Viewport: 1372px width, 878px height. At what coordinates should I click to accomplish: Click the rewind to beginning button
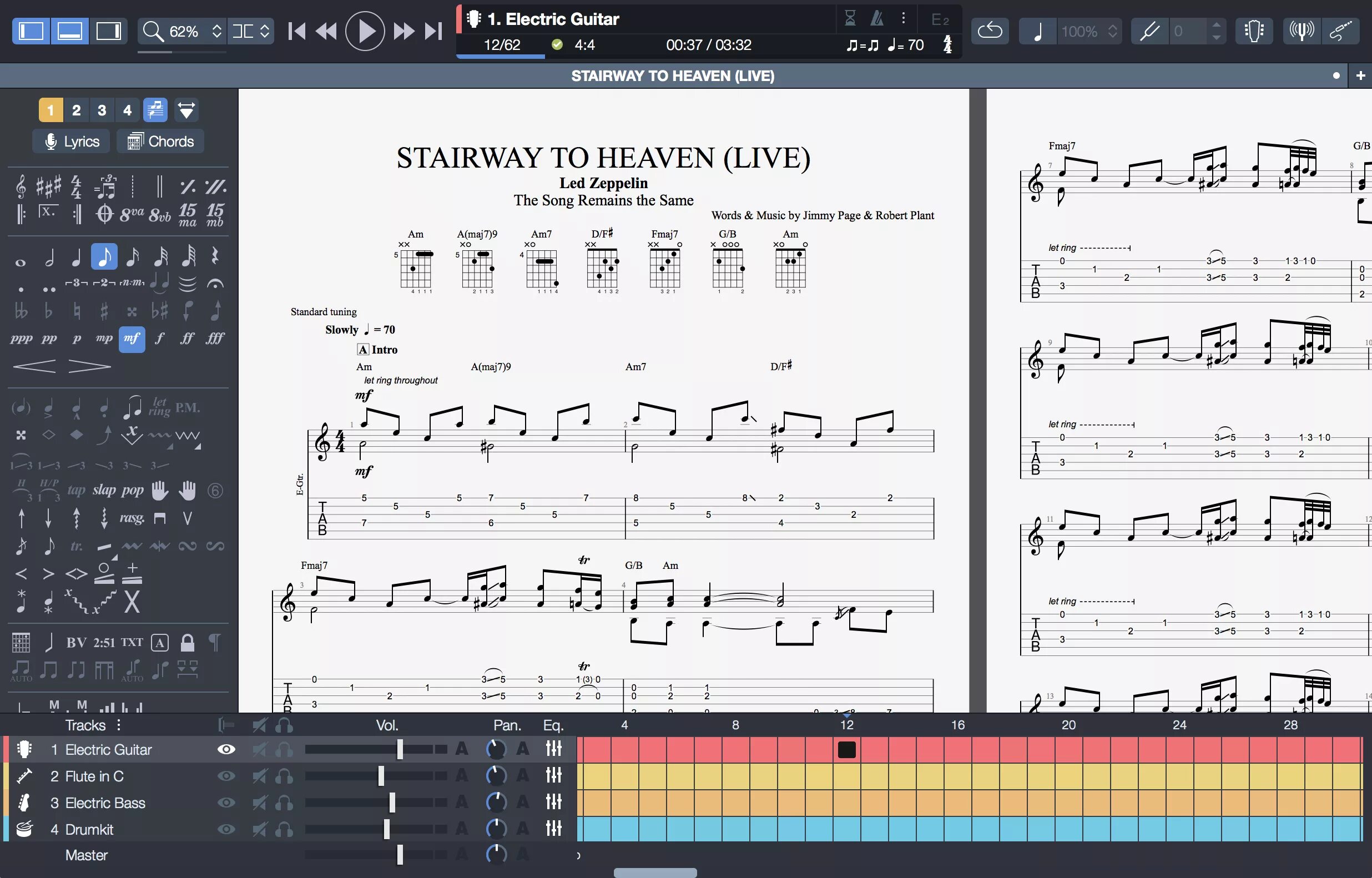tap(296, 31)
